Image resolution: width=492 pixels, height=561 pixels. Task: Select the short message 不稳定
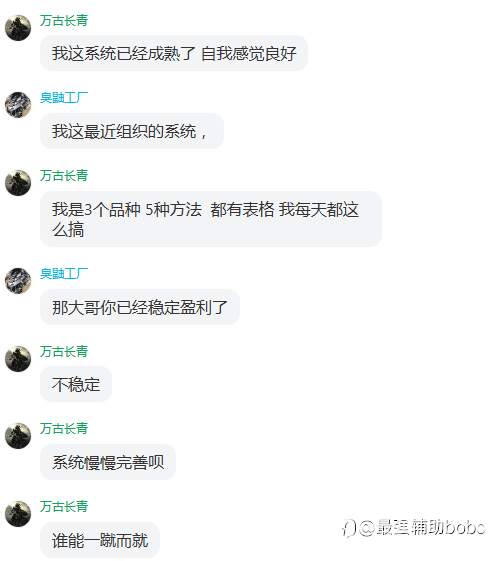click(x=76, y=384)
